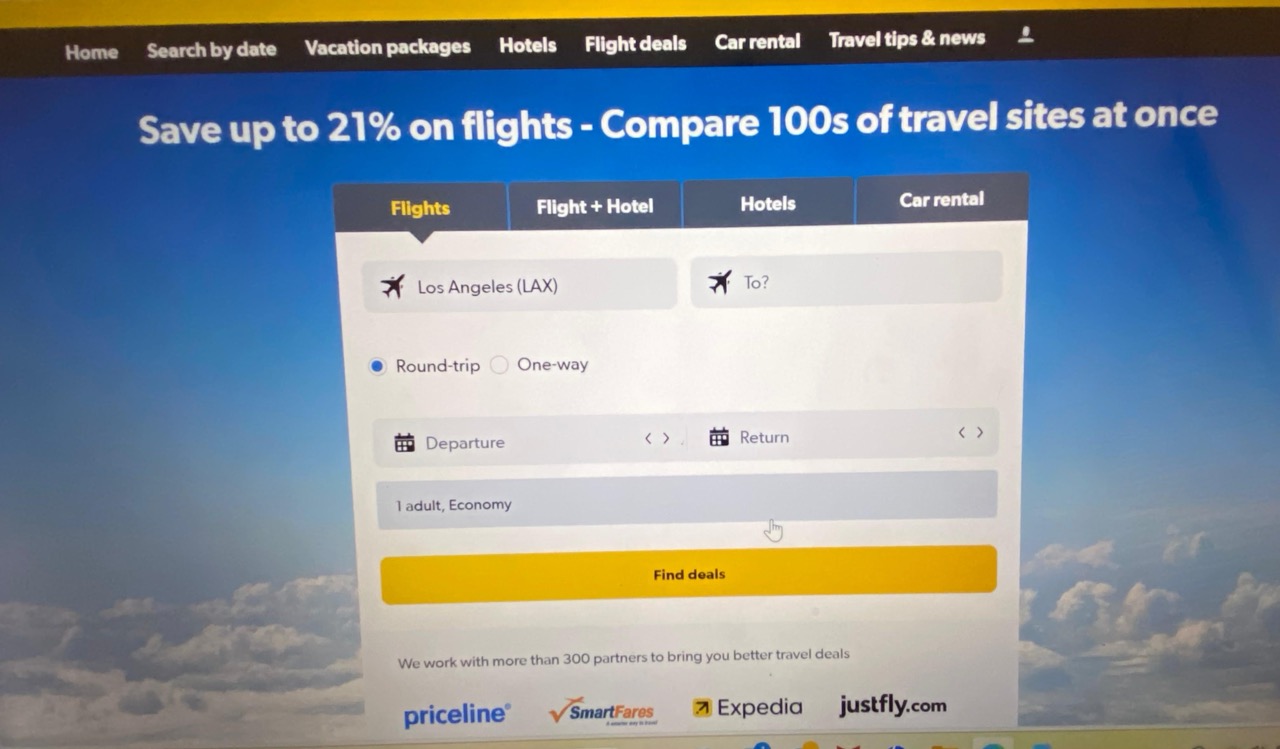
Task: Open the Travel tips & news link
Action: tap(907, 39)
